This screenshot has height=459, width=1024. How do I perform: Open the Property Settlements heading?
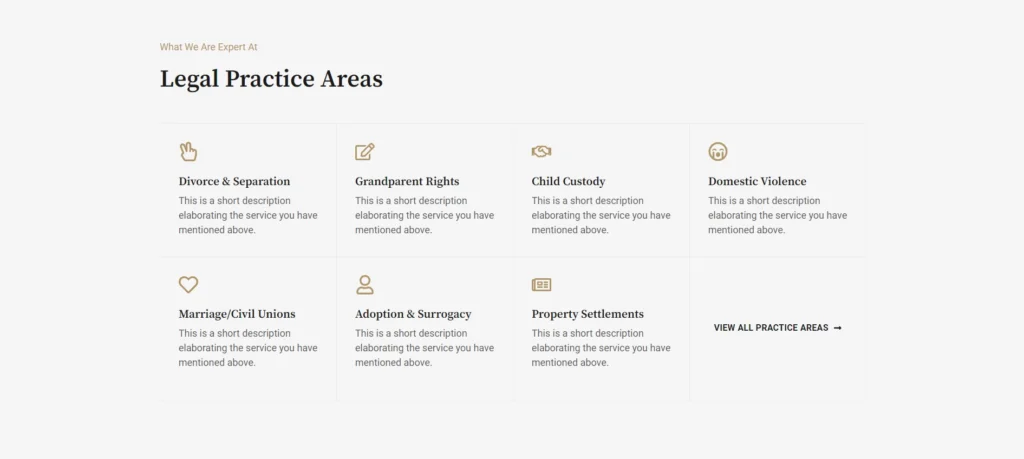(x=587, y=314)
